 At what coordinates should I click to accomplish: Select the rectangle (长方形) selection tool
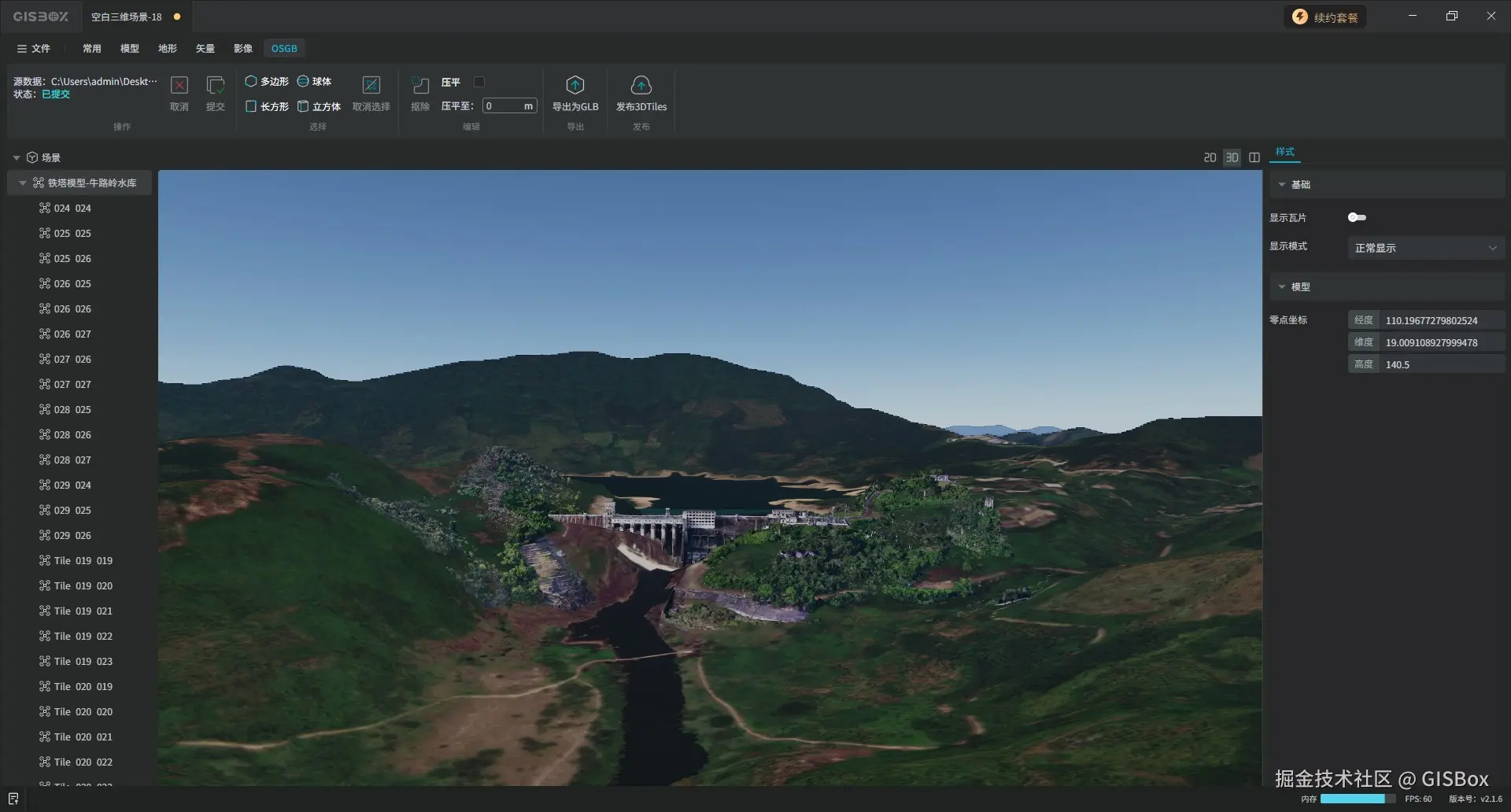point(267,106)
